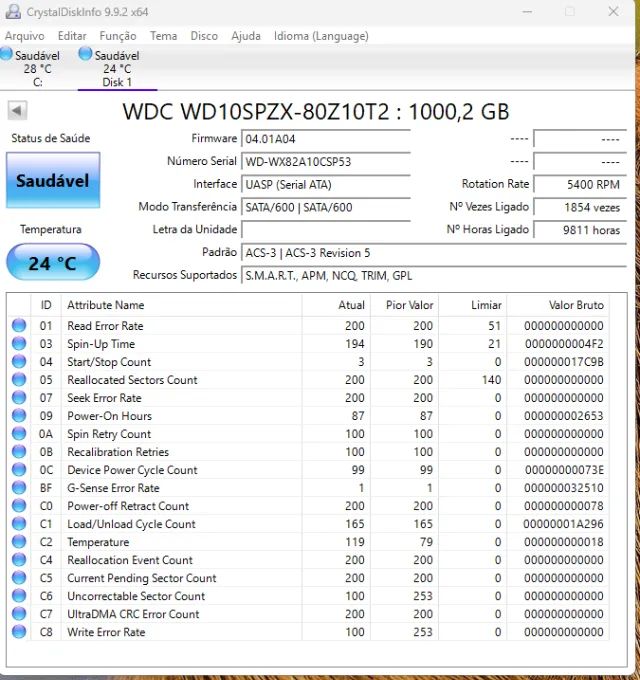The width and height of the screenshot is (640, 680).
Task: Select the Power-On Hours raw value 000000002653
Action: tap(564, 416)
